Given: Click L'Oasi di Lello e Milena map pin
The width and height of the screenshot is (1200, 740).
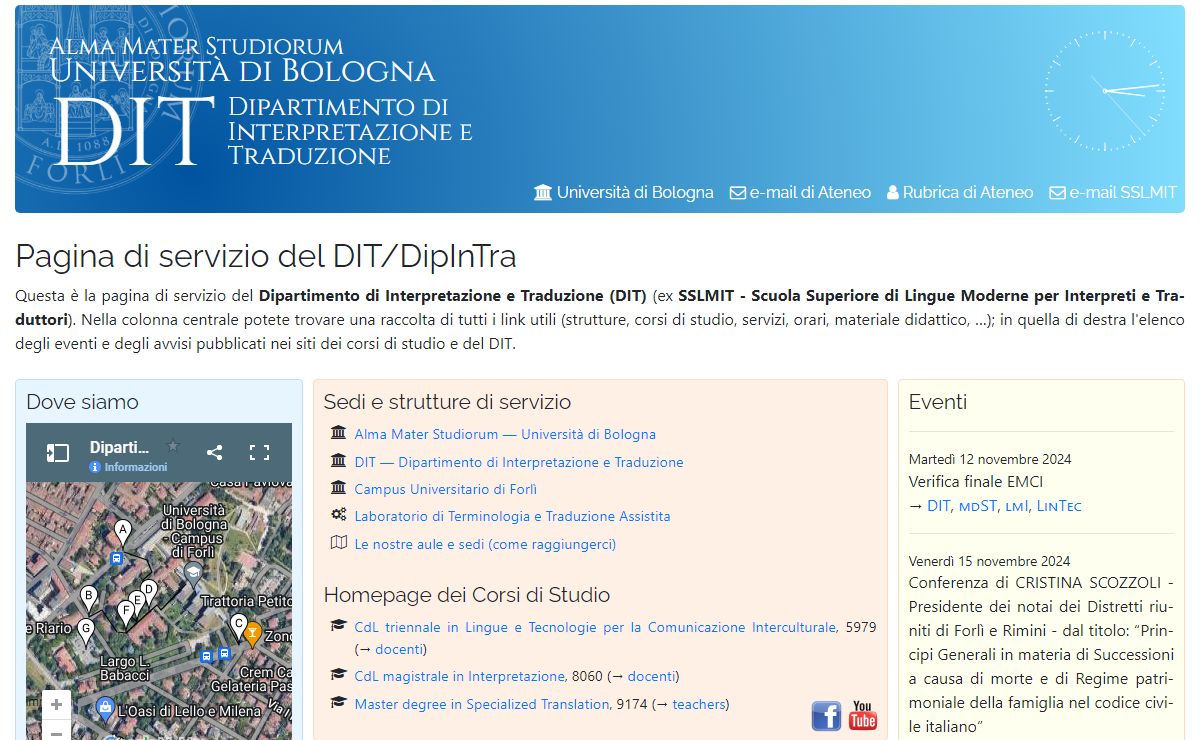Looking at the screenshot, I should (105, 708).
